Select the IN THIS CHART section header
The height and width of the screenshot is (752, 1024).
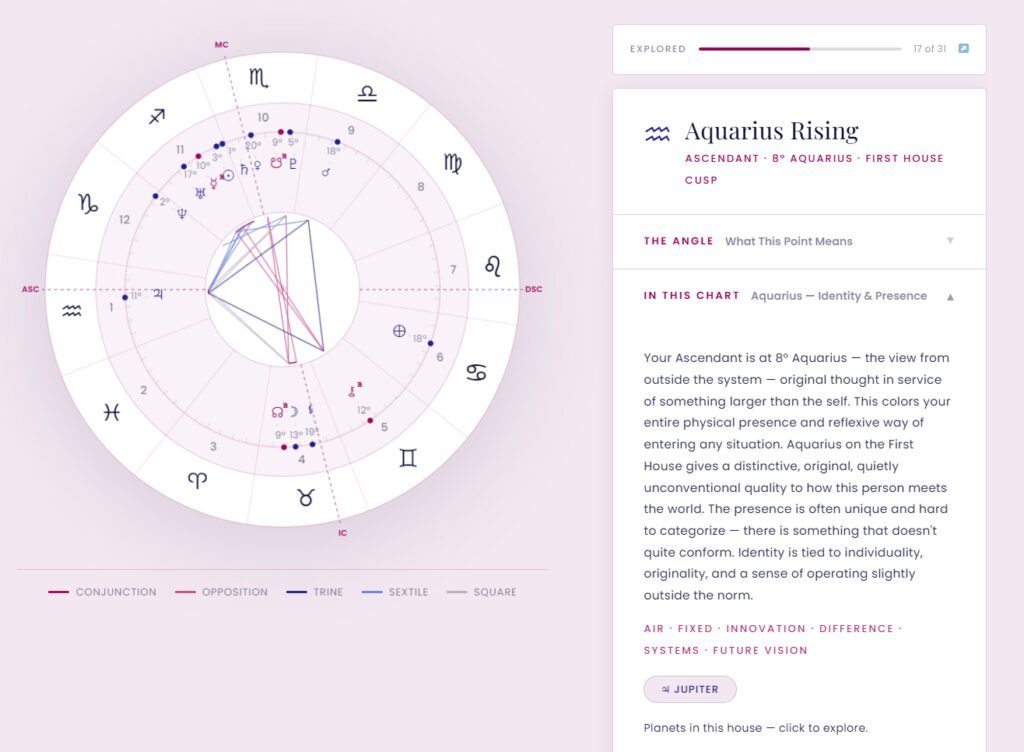692,296
